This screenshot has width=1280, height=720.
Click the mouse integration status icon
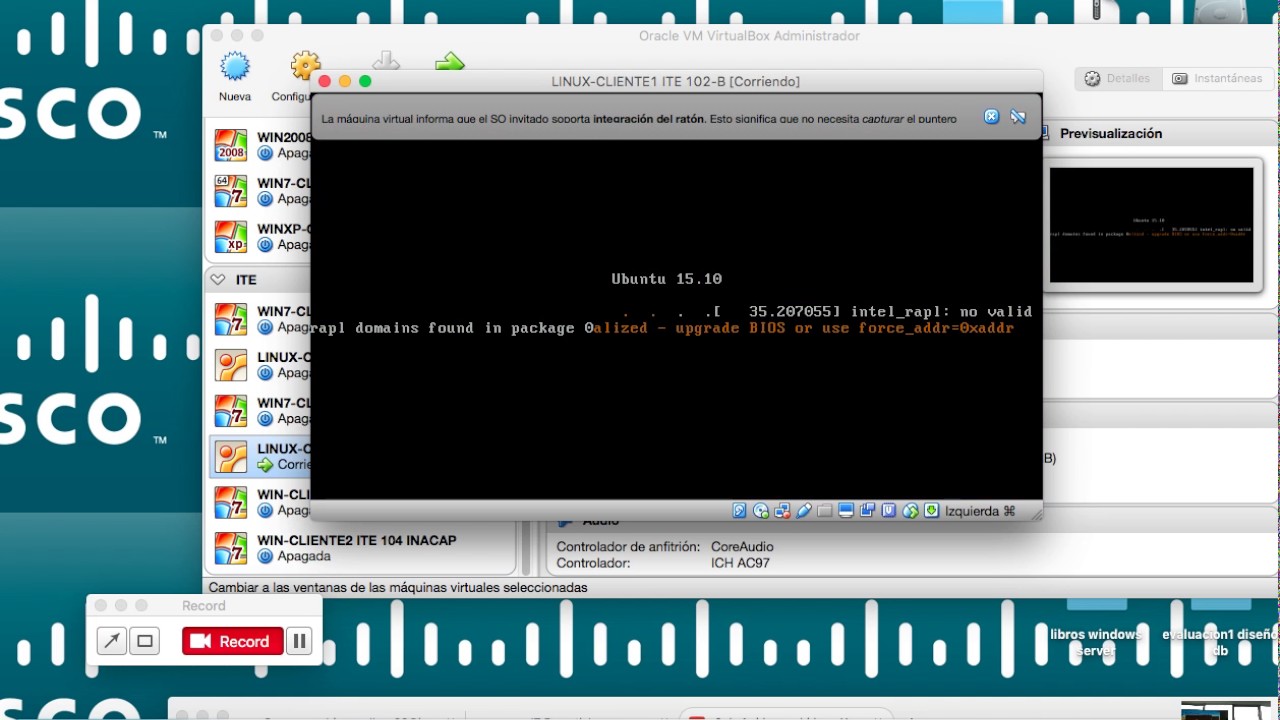[910, 511]
